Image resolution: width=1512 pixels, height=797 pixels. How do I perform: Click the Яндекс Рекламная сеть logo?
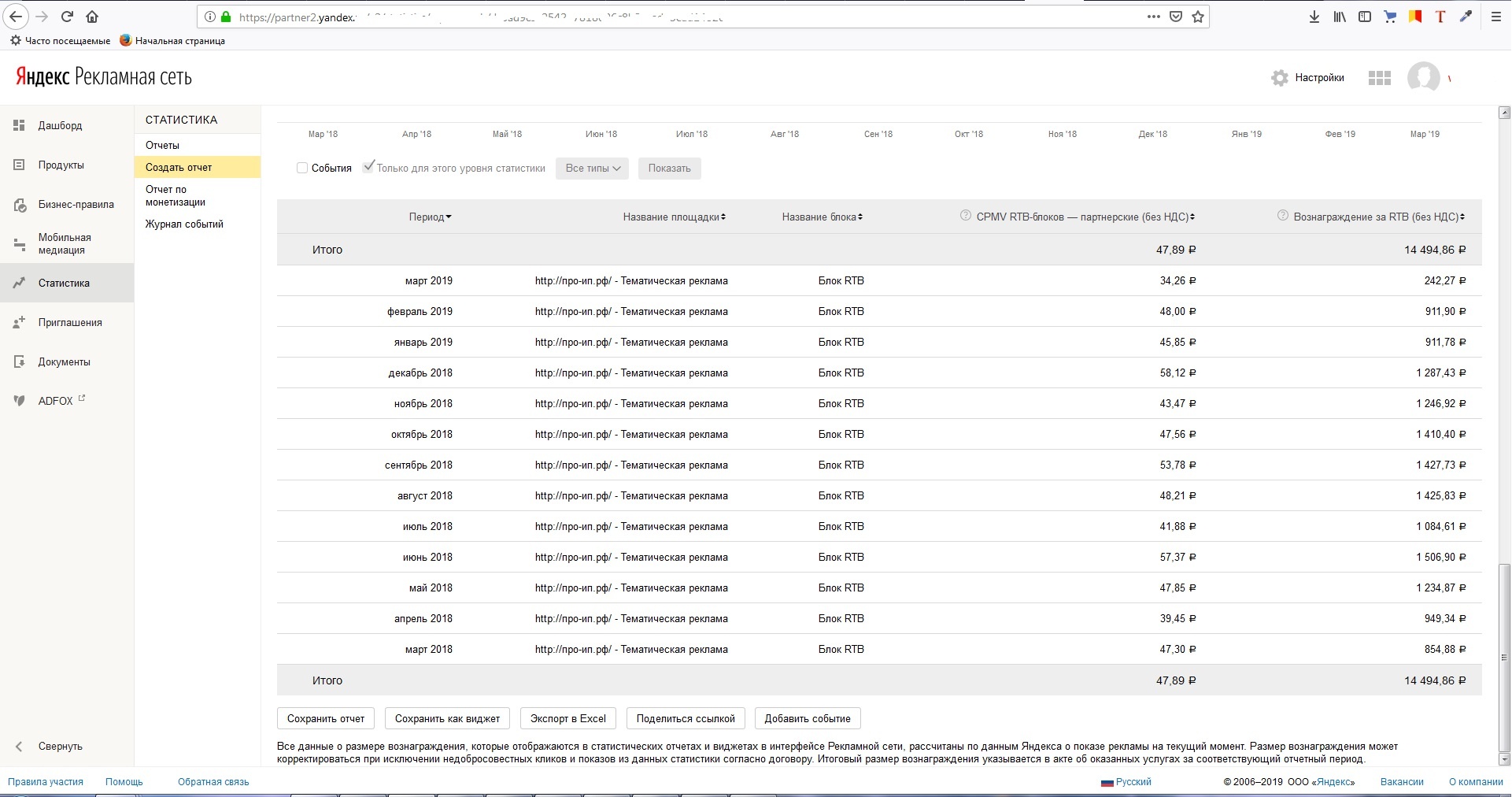pos(104,77)
